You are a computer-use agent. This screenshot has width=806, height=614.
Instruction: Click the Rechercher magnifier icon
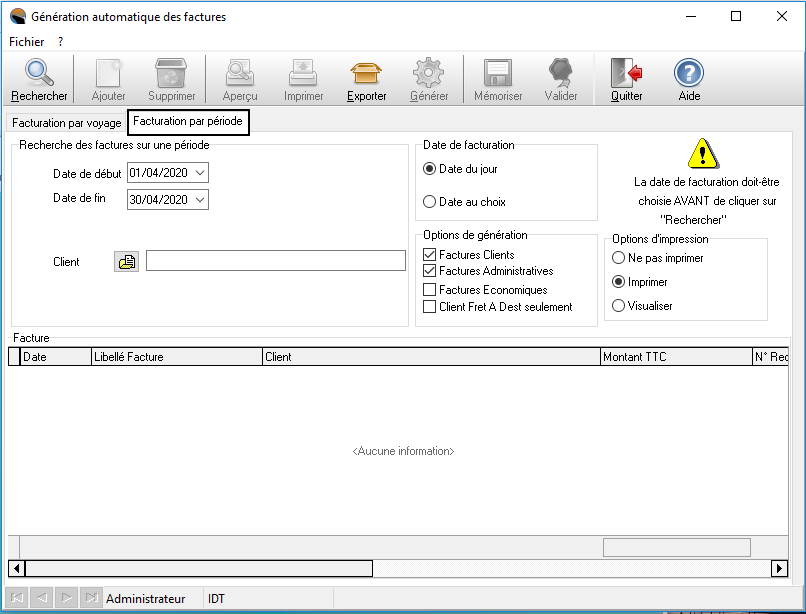pos(39,74)
